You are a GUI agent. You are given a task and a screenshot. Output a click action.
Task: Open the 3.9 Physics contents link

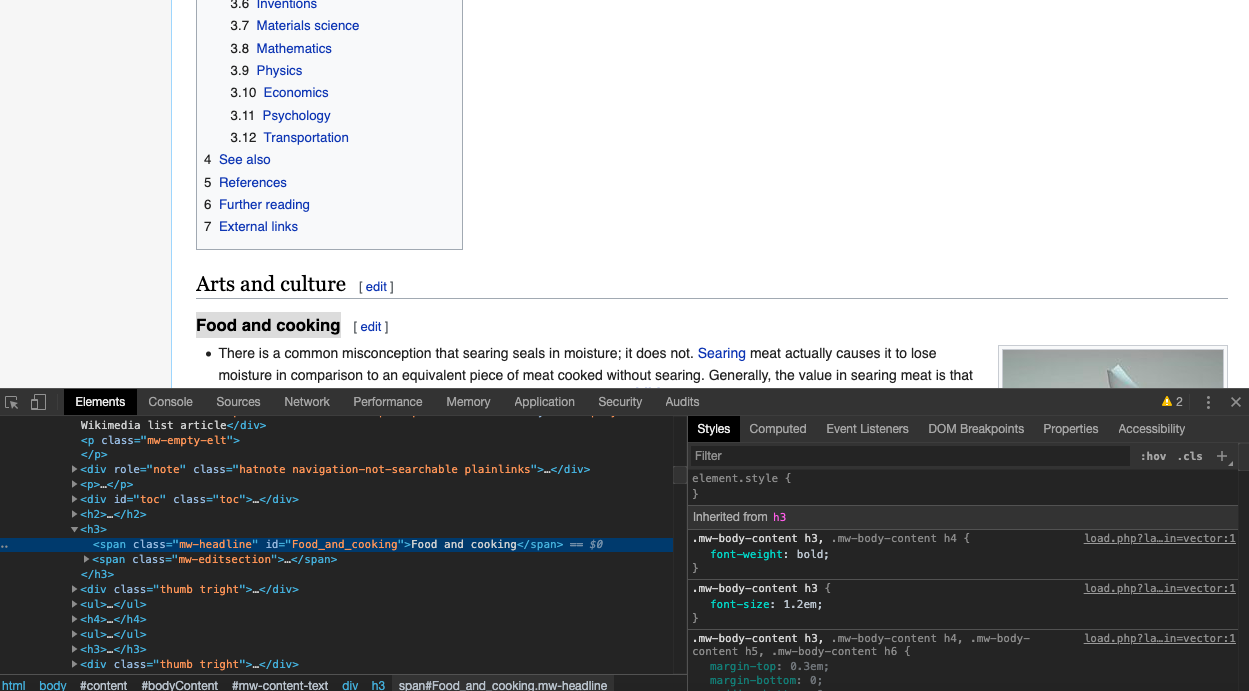[279, 70]
